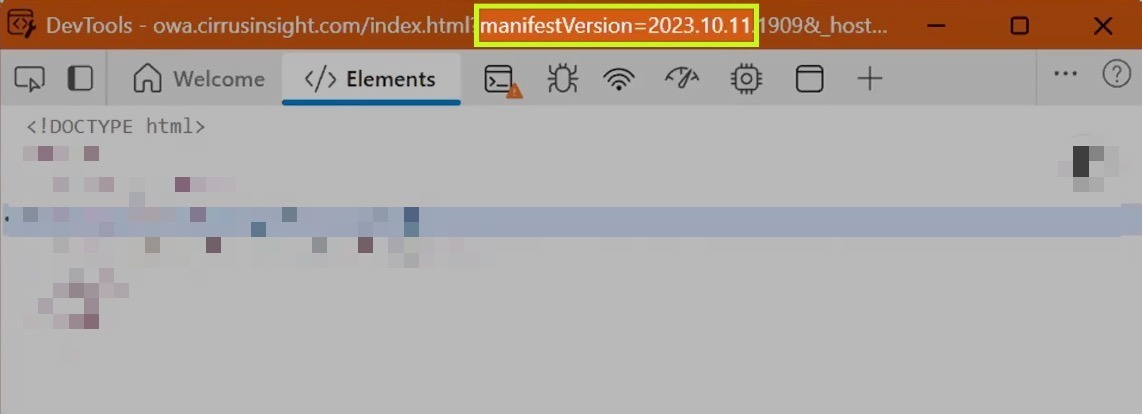This screenshot has width=1142, height=414.
Task: Expand the highlighted DOM node arrow
Action: 7,217
